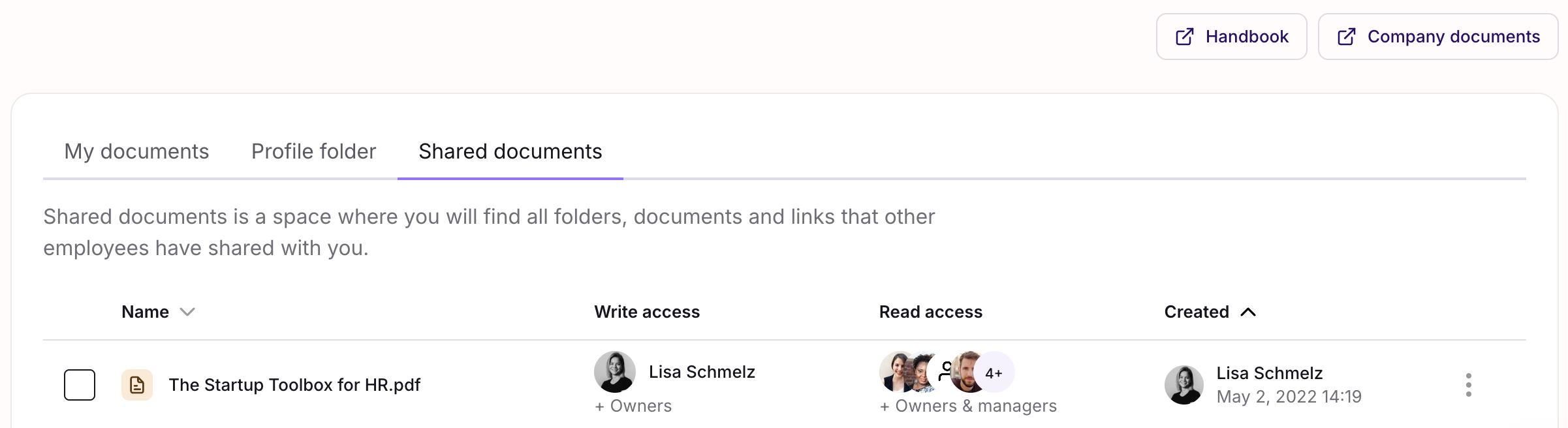Click the Handbook external link icon

[x=1184, y=37]
